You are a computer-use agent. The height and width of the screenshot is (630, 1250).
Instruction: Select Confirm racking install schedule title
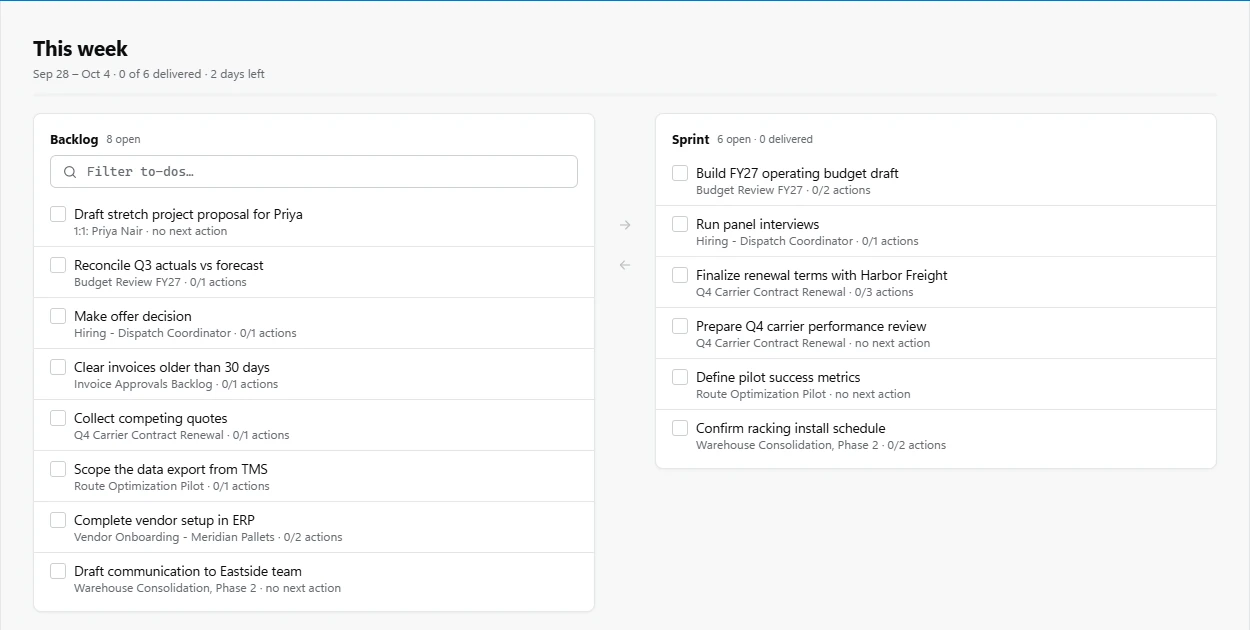pyautogui.click(x=791, y=428)
